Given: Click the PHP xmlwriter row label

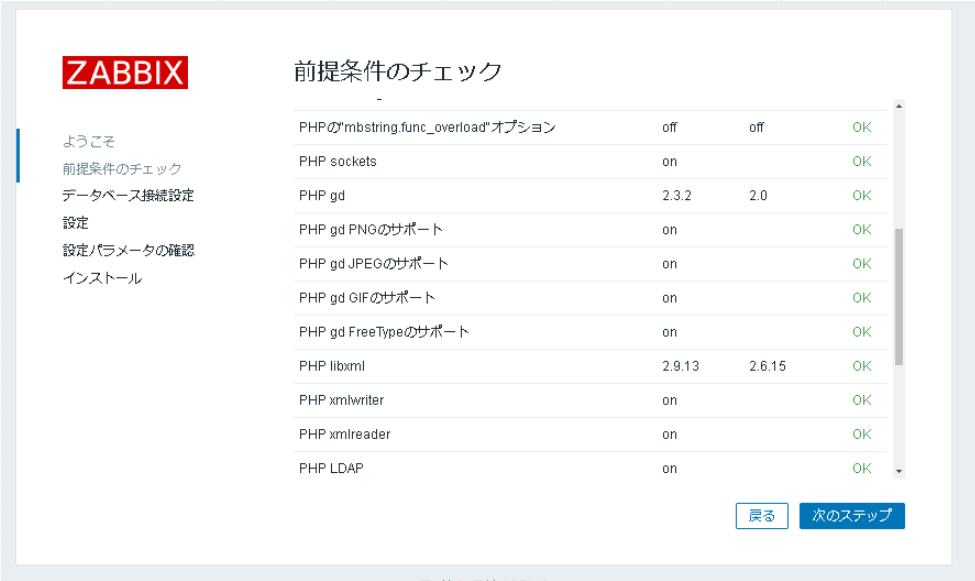Looking at the screenshot, I should [x=341, y=401].
